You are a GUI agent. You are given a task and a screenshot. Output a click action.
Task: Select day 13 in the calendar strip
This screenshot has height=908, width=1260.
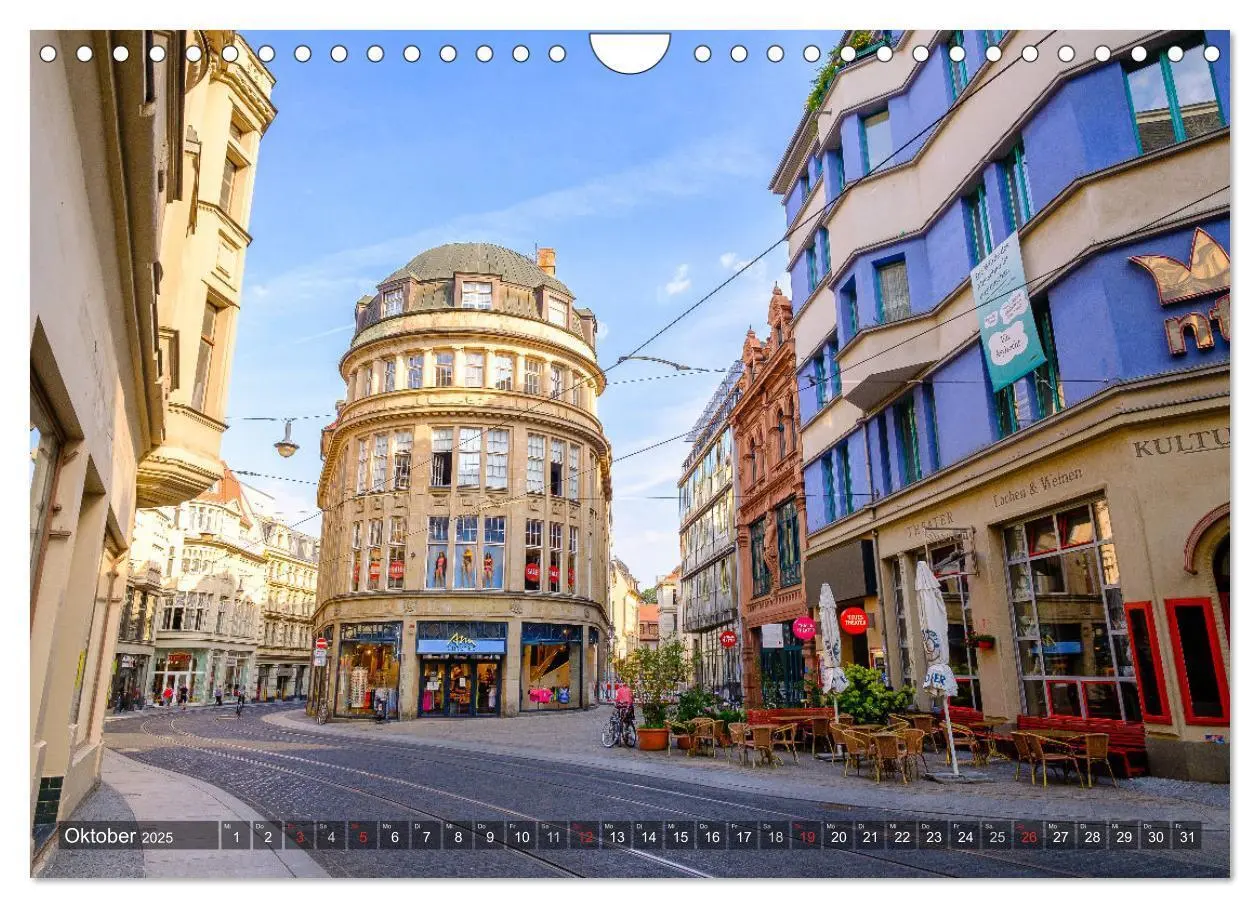tap(616, 836)
